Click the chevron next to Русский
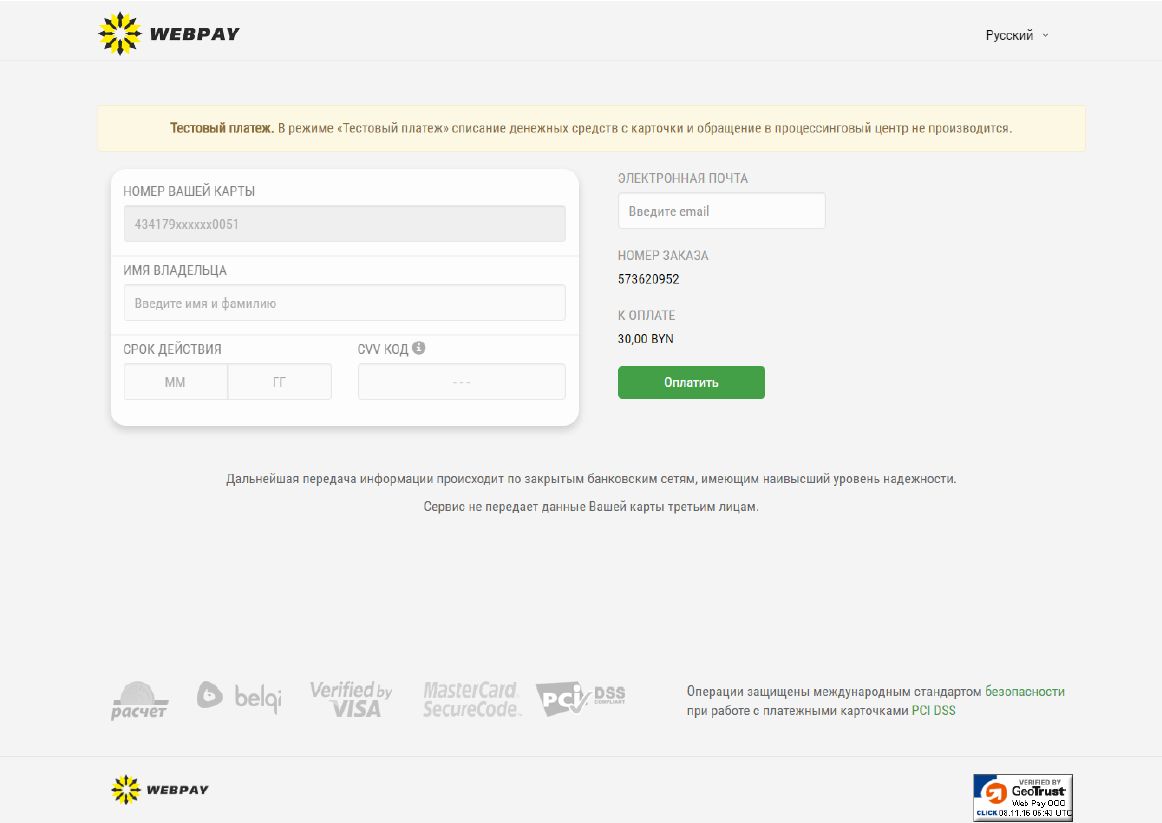1162x823 pixels. pyautogui.click(x=1046, y=35)
